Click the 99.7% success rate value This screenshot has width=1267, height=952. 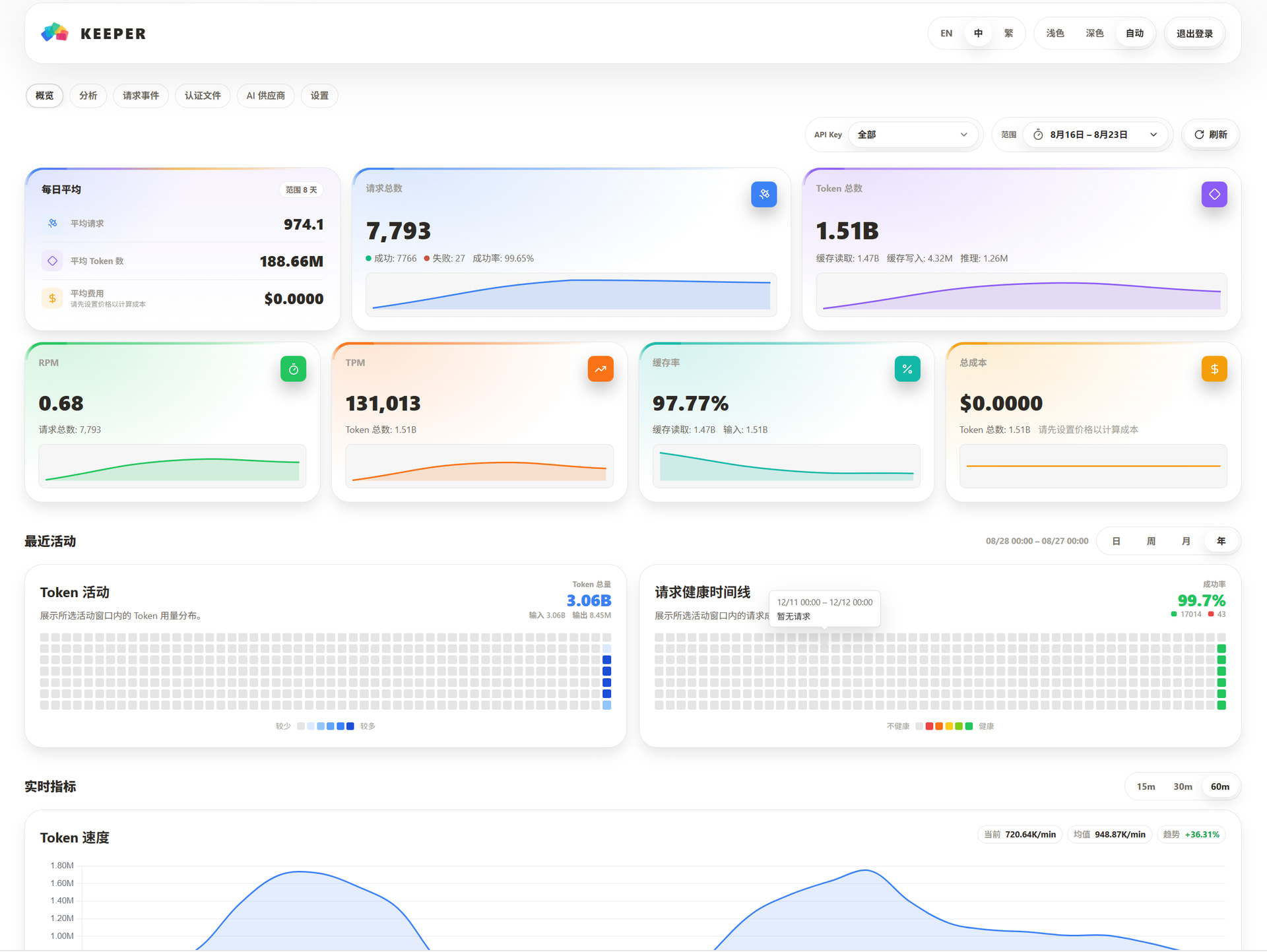(x=1201, y=600)
